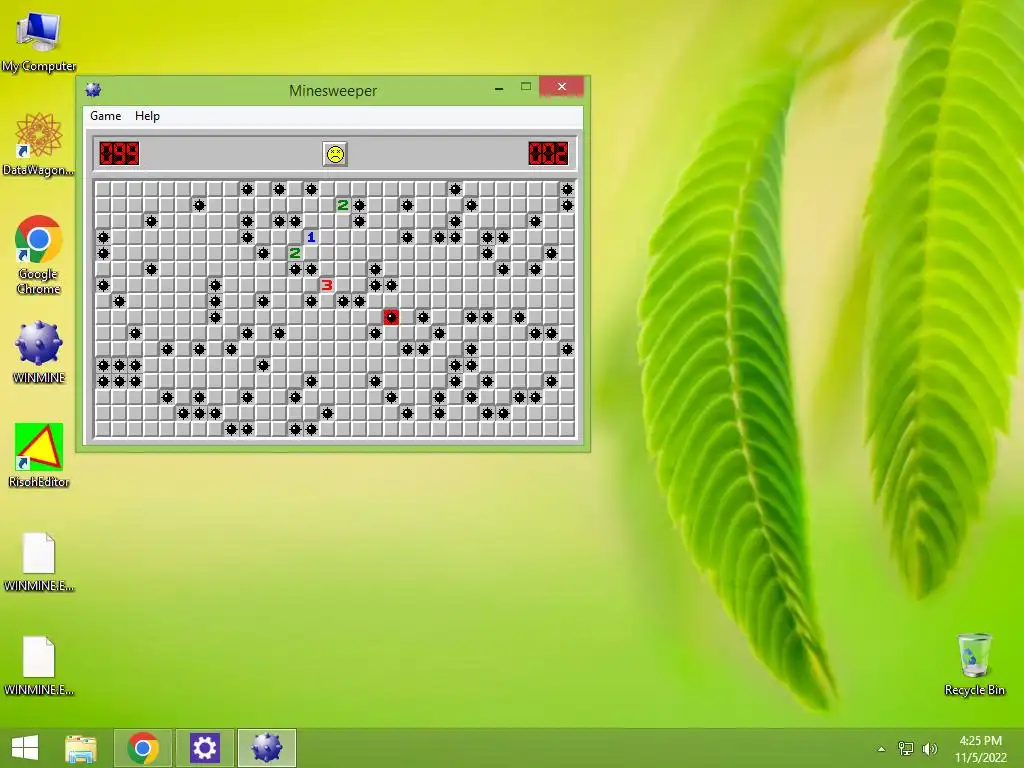The width and height of the screenshot is (1024, 768).
Task: Select the Google Chrome desktop shortcut
Action: (39, 255)
